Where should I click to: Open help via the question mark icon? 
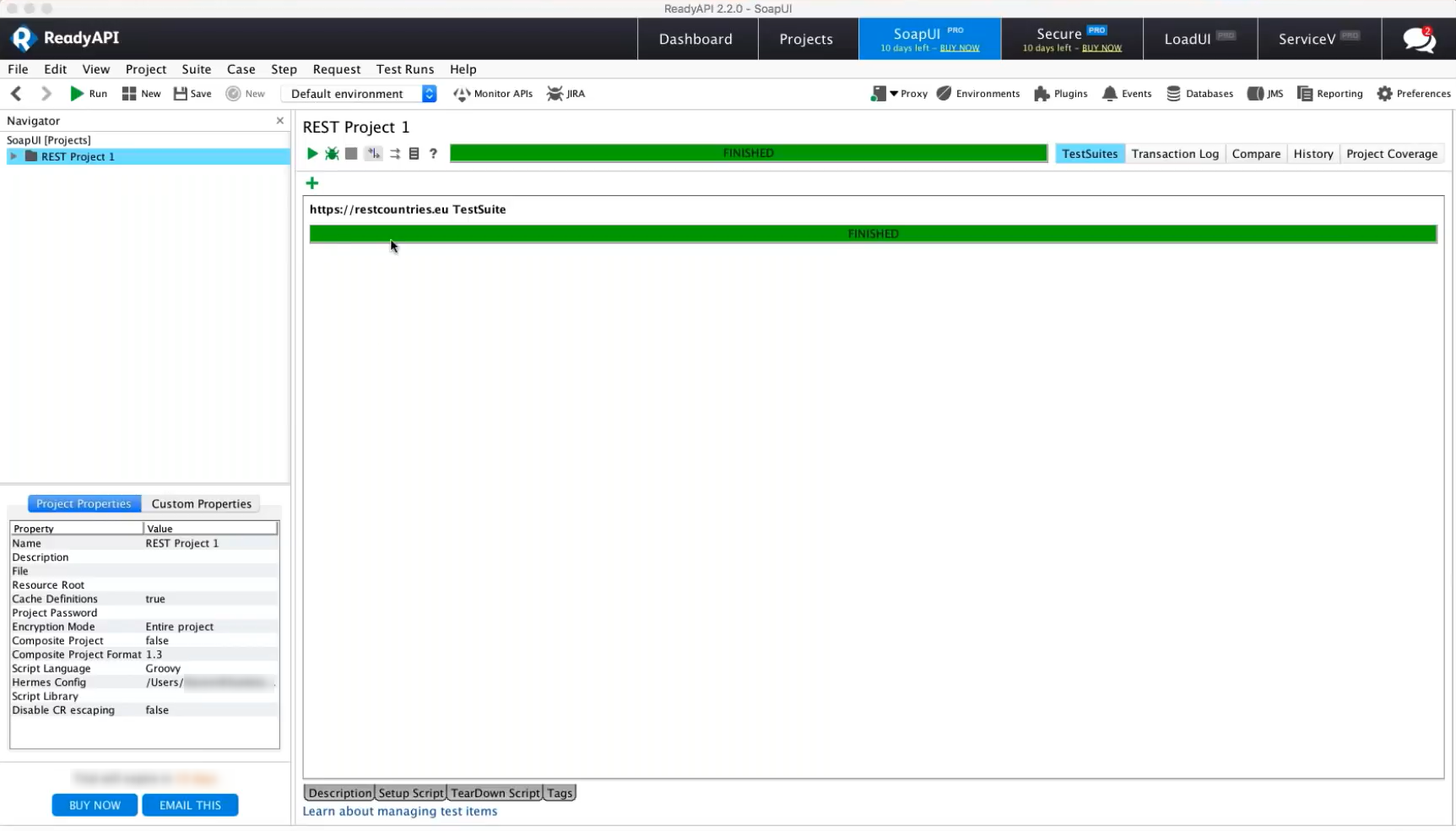[433, 154]
